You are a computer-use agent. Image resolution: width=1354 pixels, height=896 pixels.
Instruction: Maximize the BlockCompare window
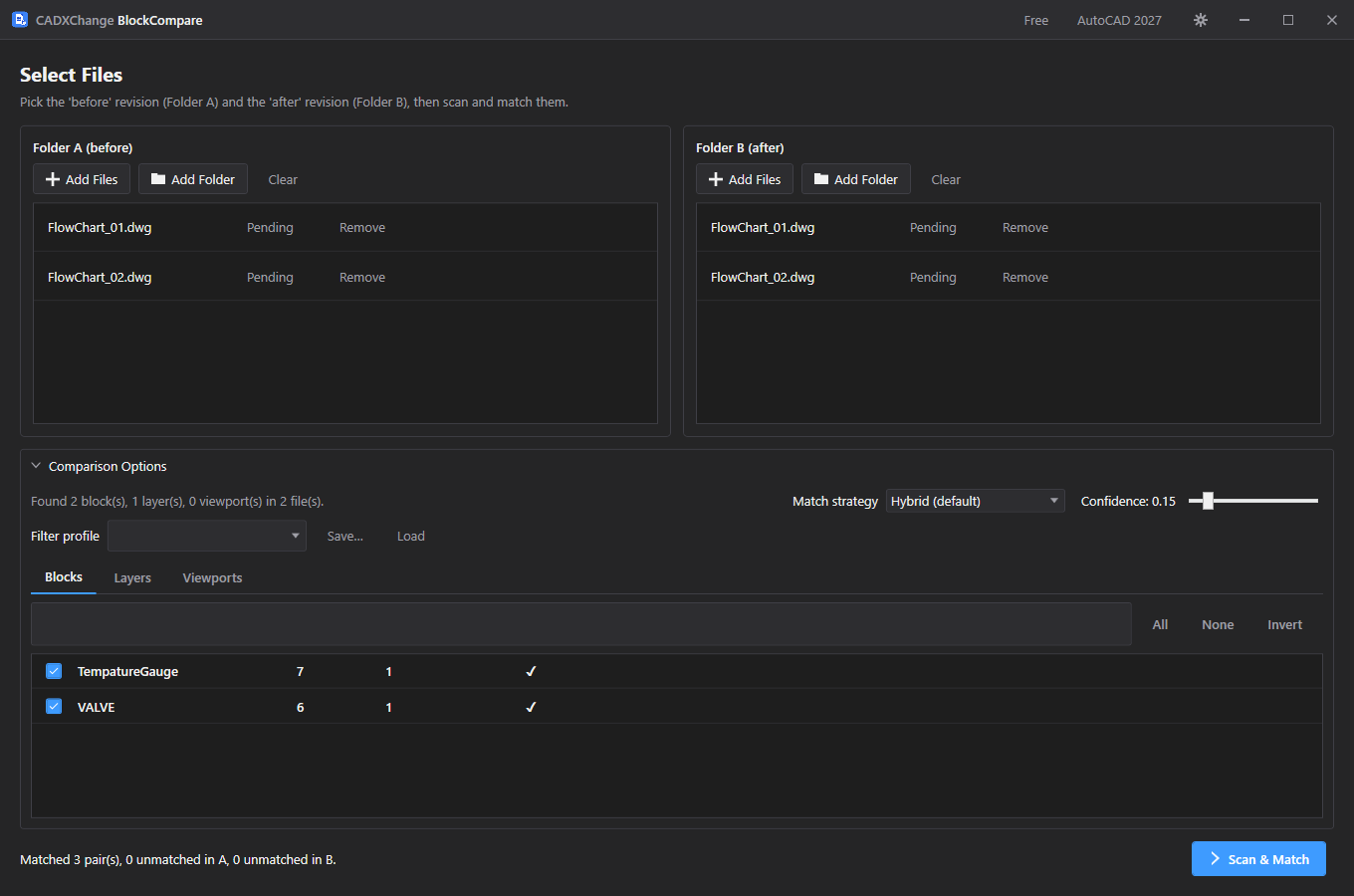click(1288, 20)
